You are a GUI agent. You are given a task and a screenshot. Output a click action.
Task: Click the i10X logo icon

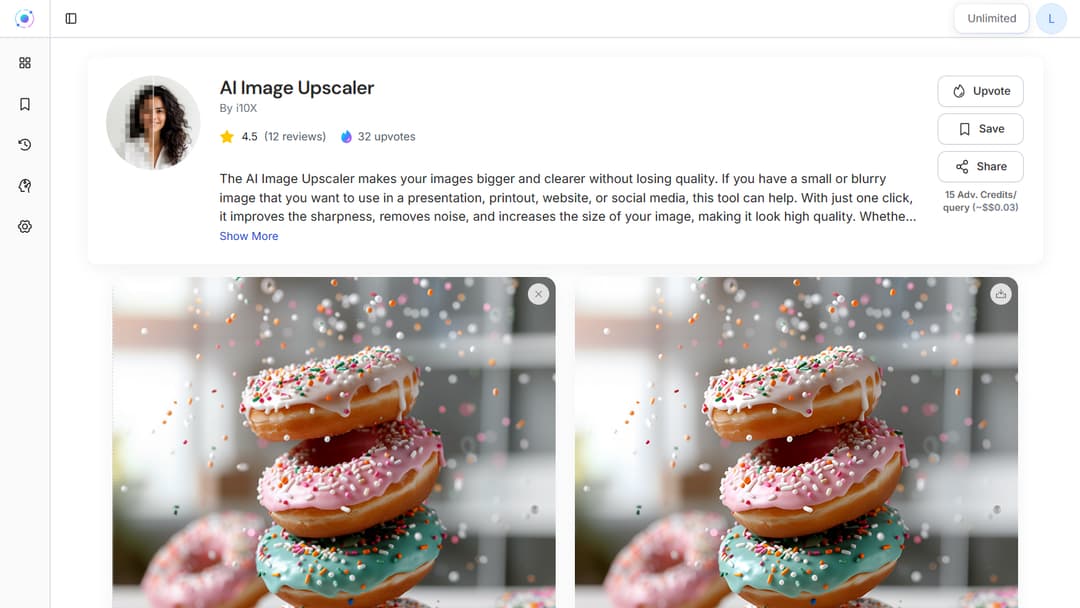click(x=25, y=19)
